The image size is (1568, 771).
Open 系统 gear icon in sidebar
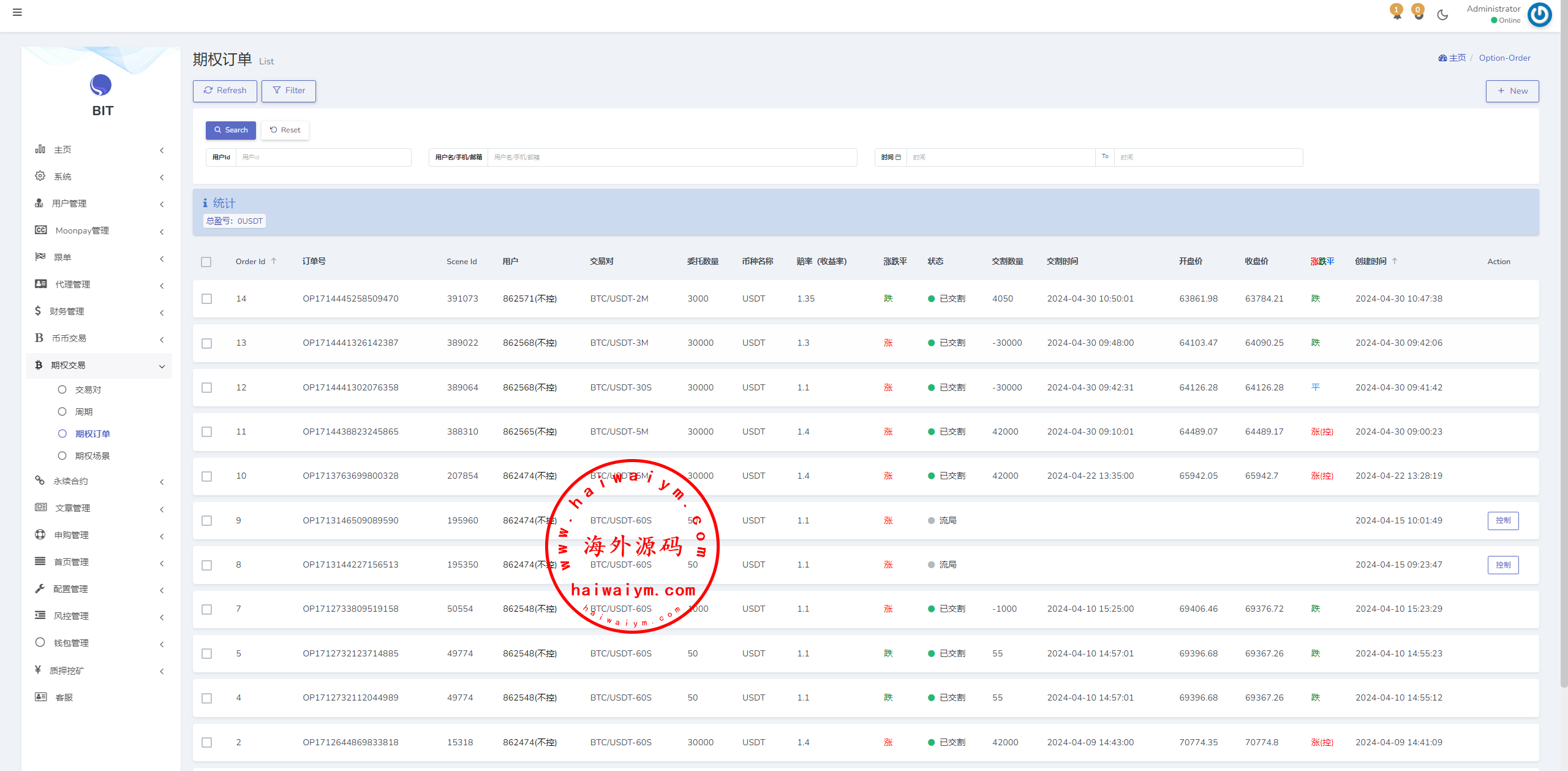[40, 176]
